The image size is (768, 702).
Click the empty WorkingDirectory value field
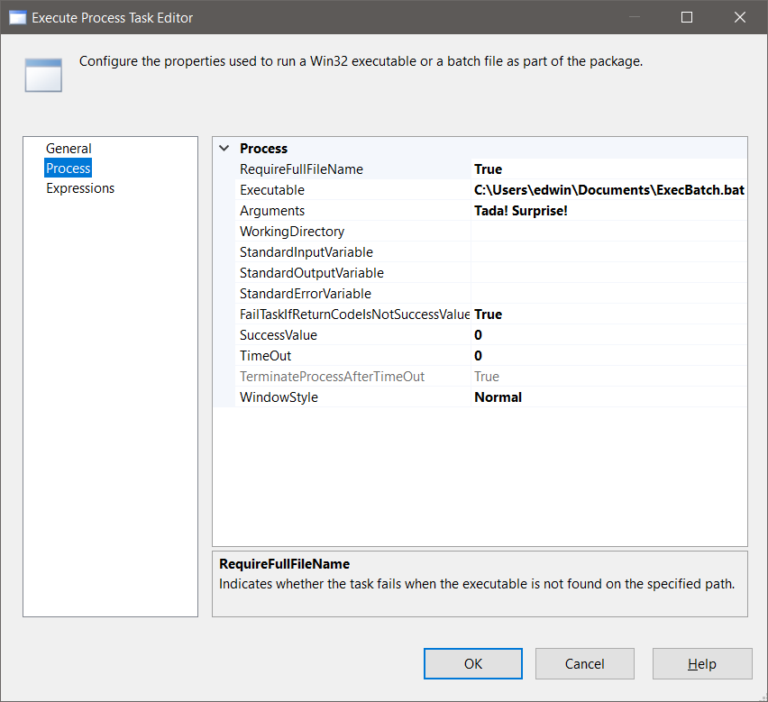[609, 231]
